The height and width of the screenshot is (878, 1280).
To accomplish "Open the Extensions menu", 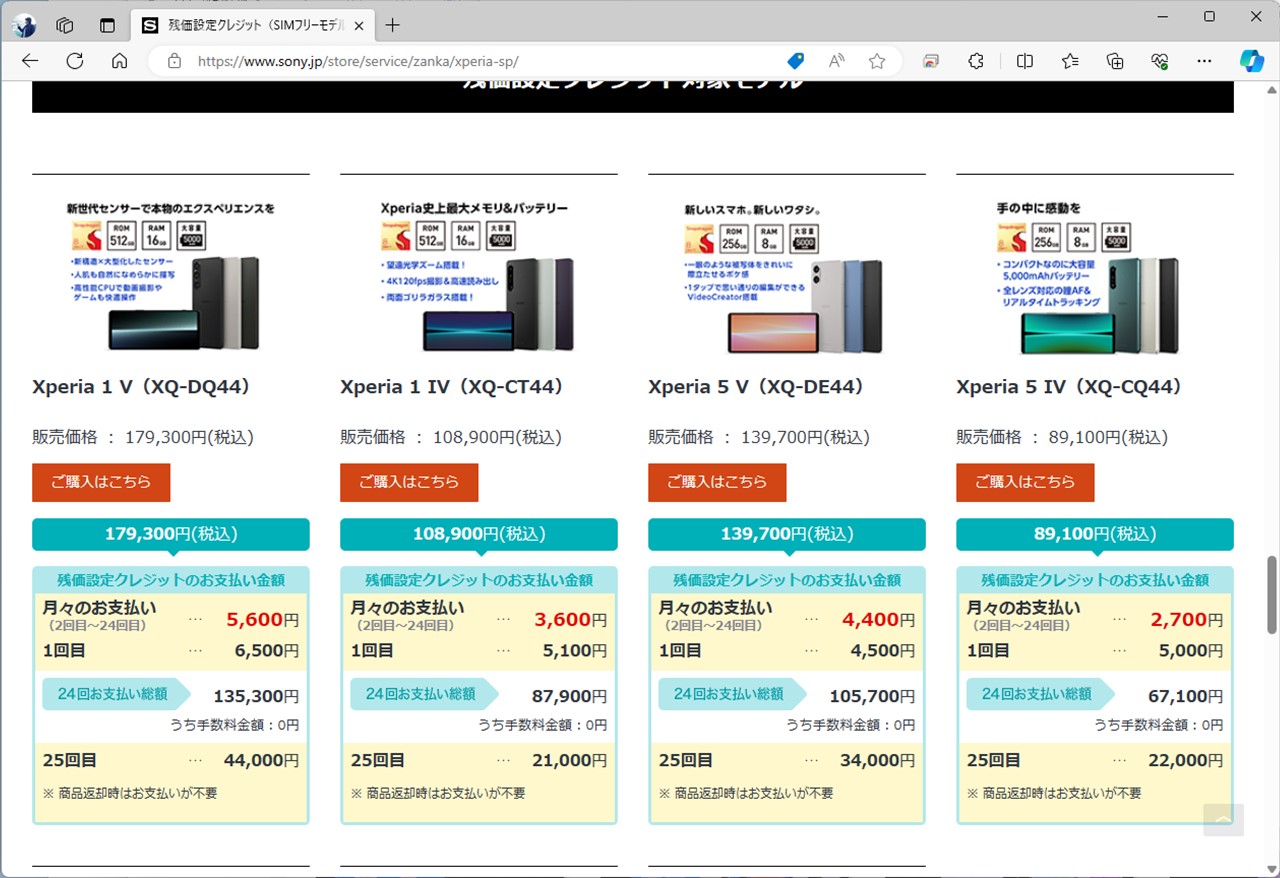I will click(975, 61).
